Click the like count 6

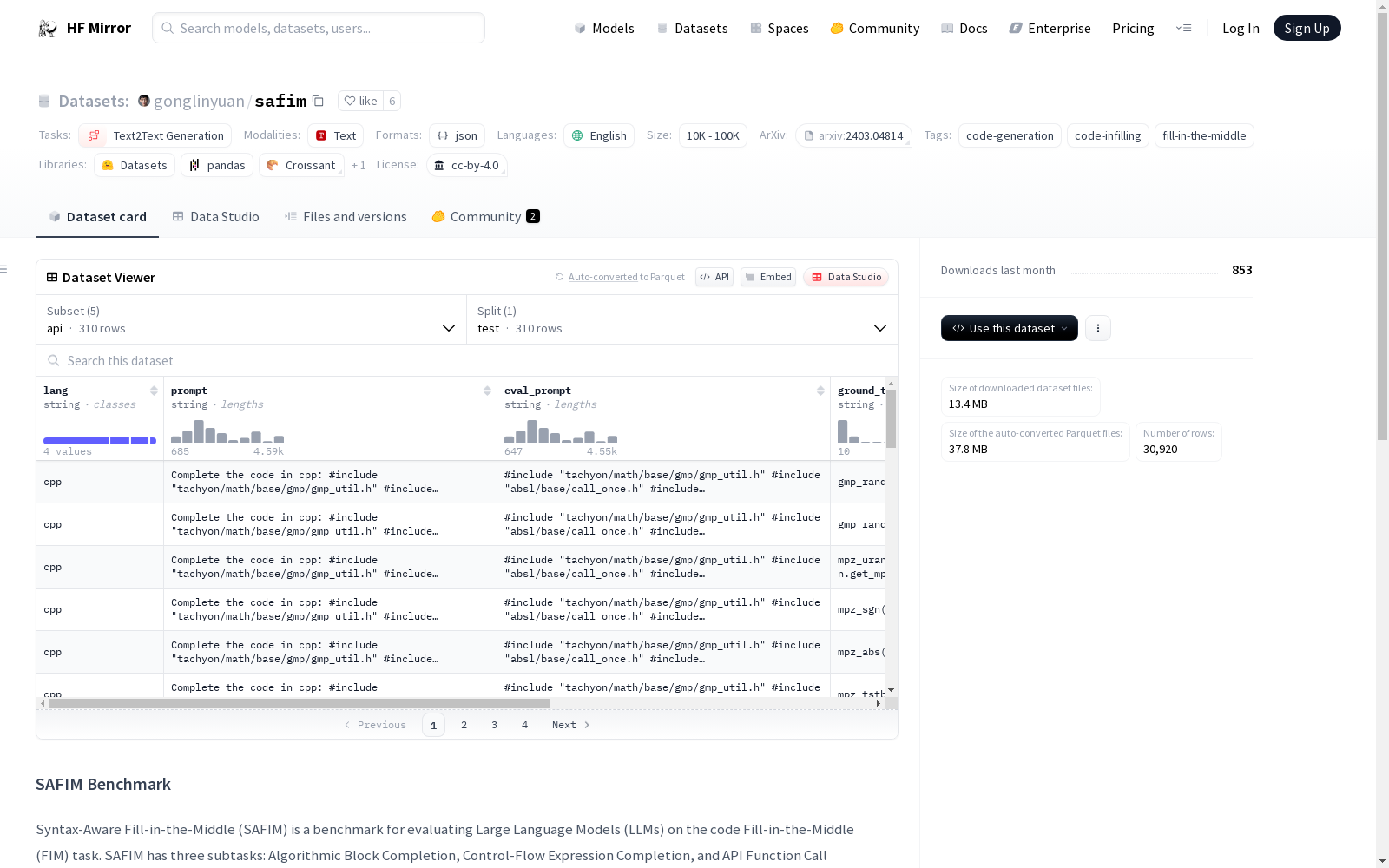(392, 101)
